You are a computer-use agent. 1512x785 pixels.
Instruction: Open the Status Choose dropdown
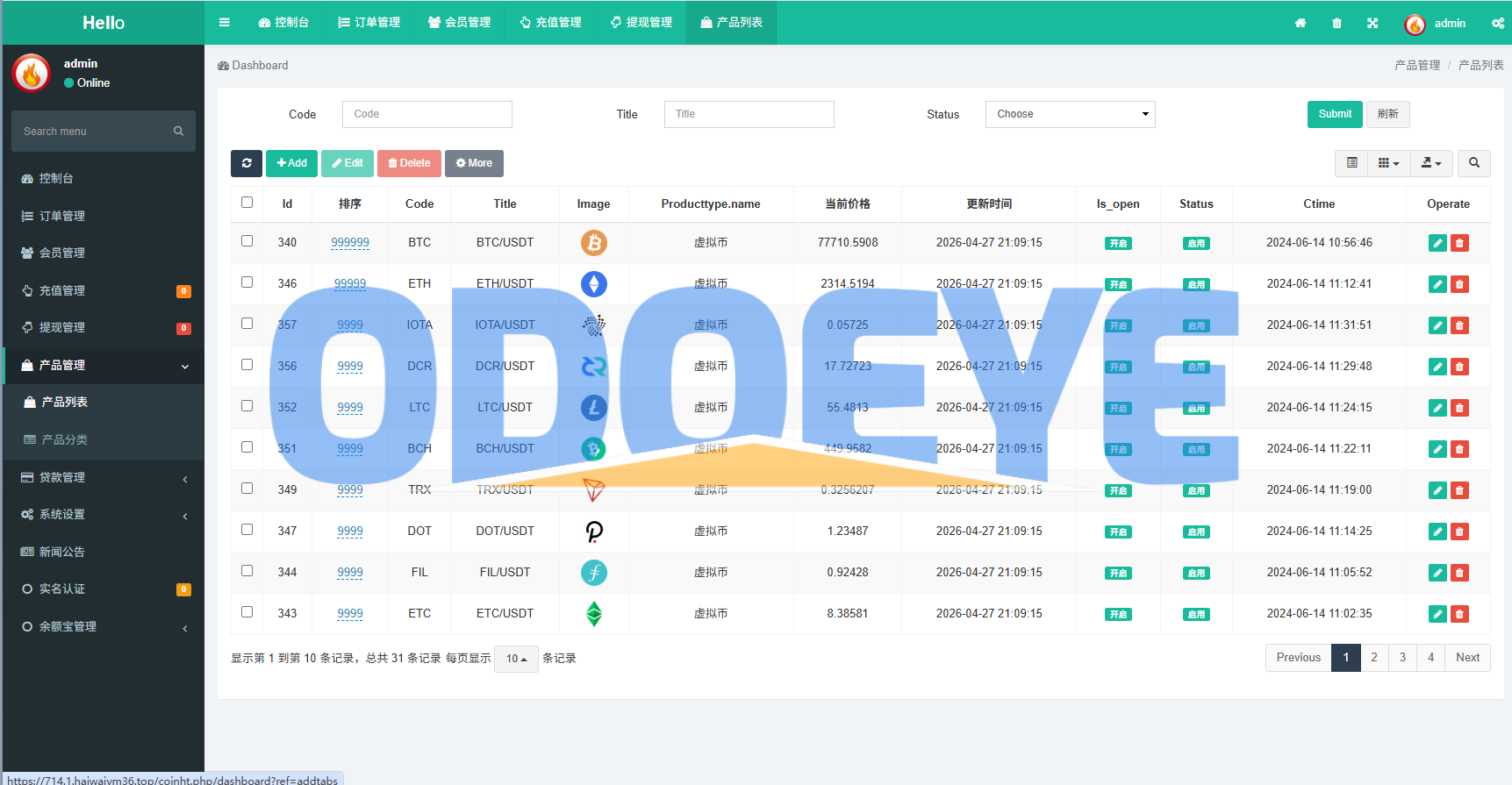1071,115
